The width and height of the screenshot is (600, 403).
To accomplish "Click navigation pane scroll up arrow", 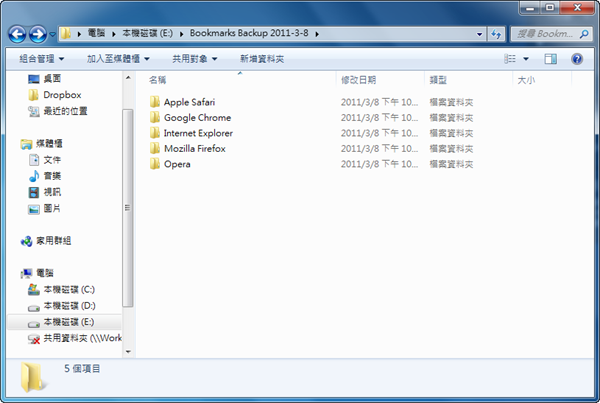I will click(128, 78).
